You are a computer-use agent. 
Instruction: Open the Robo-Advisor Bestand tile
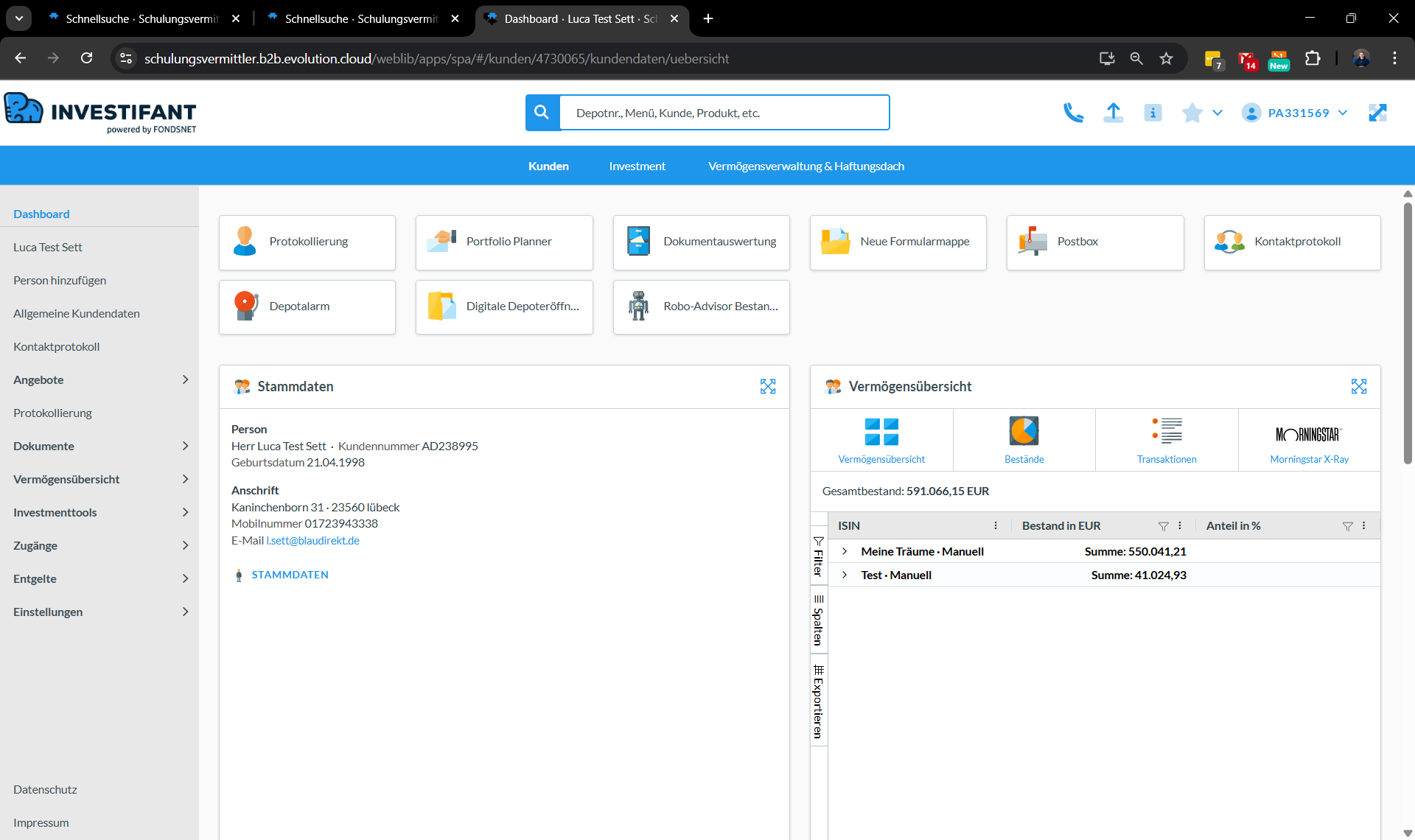(701, 307)
